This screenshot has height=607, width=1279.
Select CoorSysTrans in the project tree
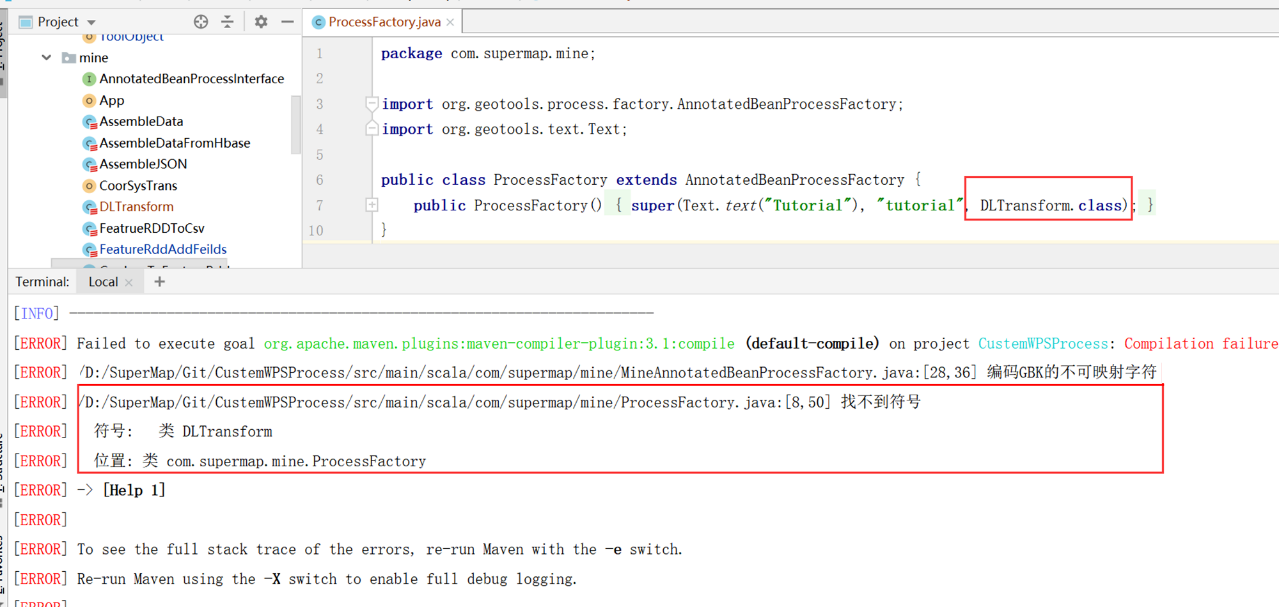click(x=138, y=186)
